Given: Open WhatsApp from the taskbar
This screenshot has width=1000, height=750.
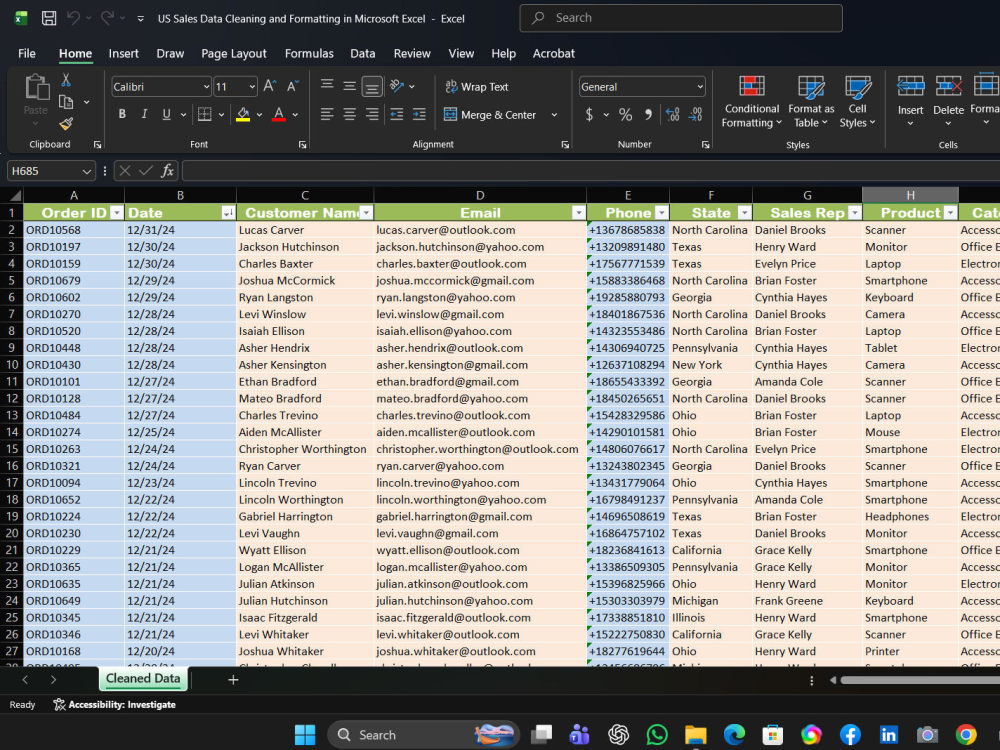Looking at the screenshot, I should (x=657, y=735).
